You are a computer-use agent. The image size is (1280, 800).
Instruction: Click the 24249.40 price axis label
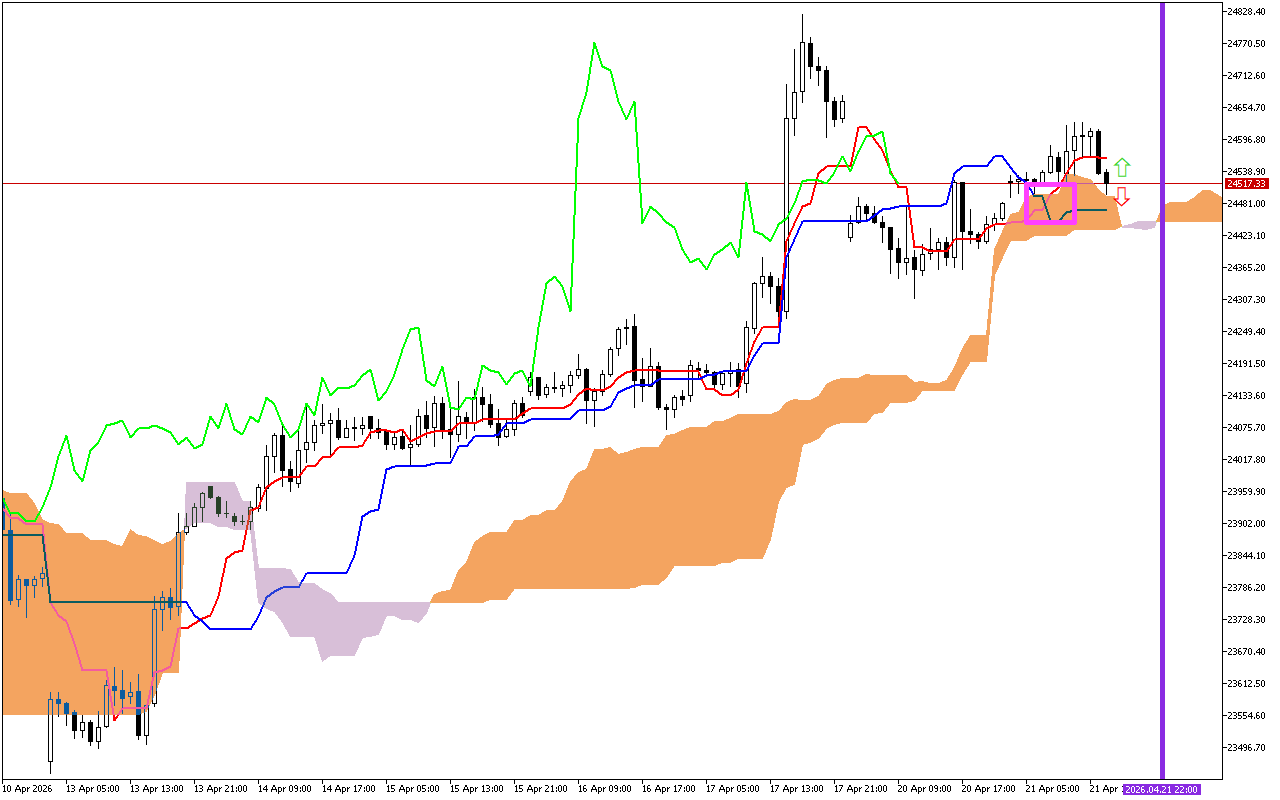[1249, 332]
